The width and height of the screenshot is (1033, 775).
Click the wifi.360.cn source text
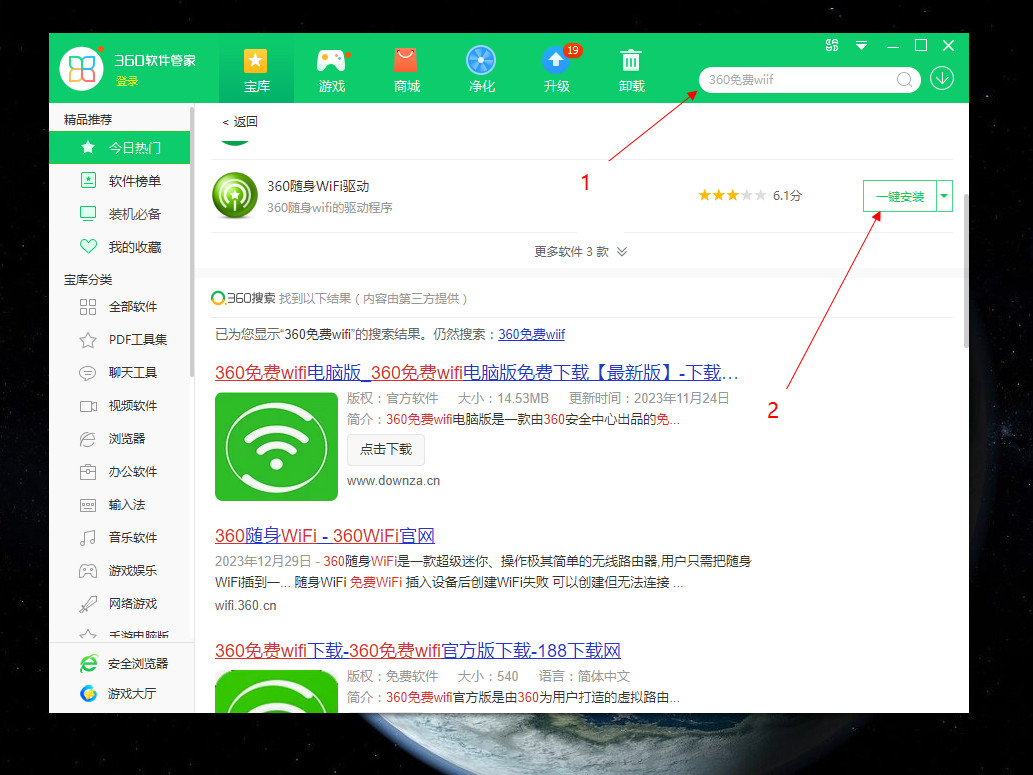[246, 606]
